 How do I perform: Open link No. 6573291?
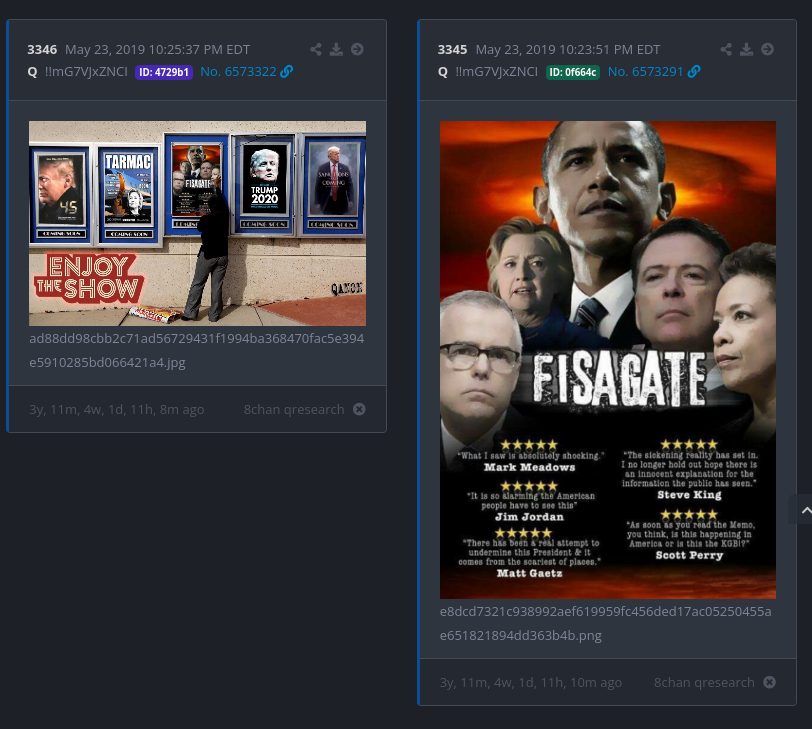(x=645, y=72)
